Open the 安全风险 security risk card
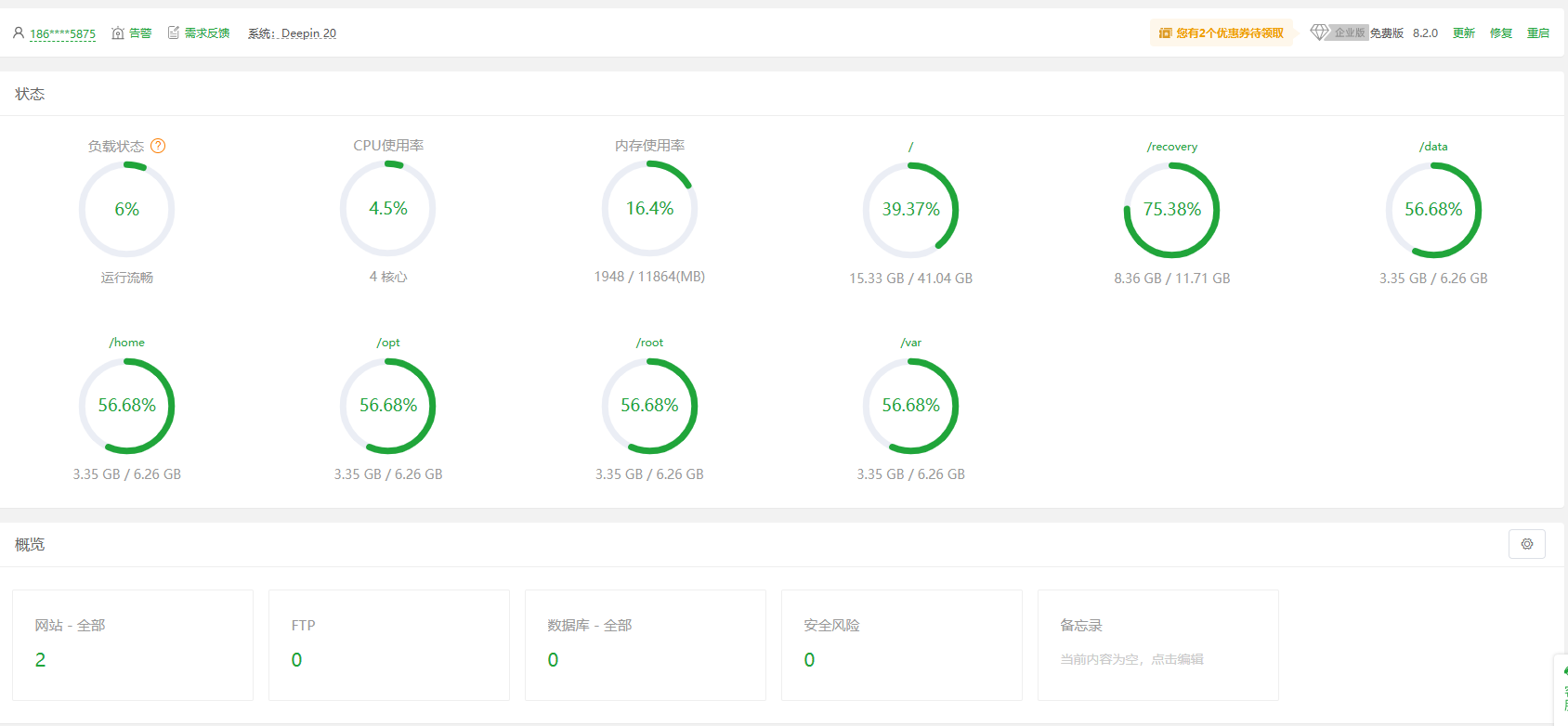Screen dimensions: 1568x726 (902, 645)
